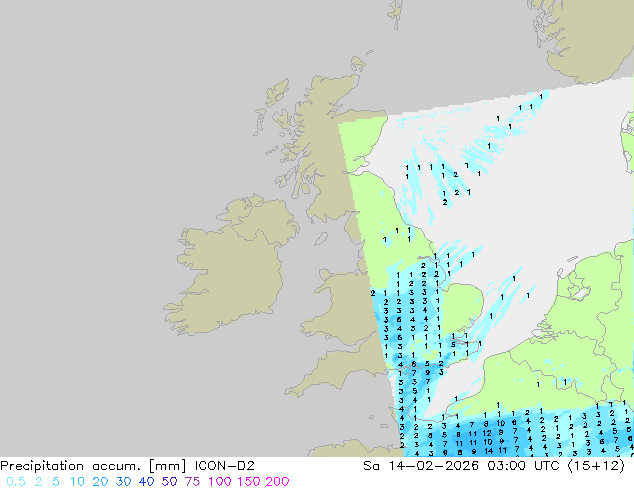634x490 pixels.
Task: Select the 30 legend color value
Action: click(x=123, y=482)
